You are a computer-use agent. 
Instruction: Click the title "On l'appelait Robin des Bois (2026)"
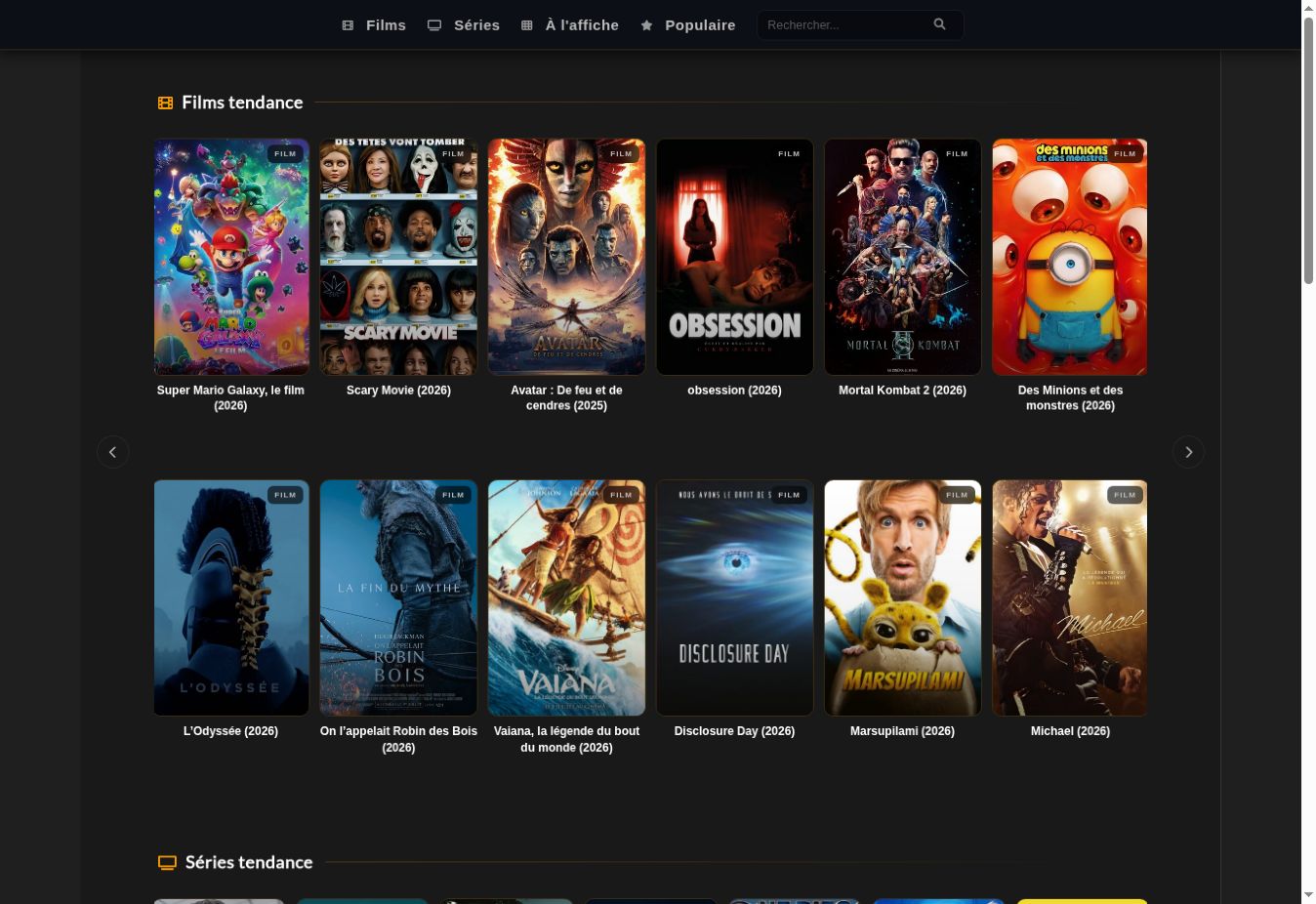399,739
